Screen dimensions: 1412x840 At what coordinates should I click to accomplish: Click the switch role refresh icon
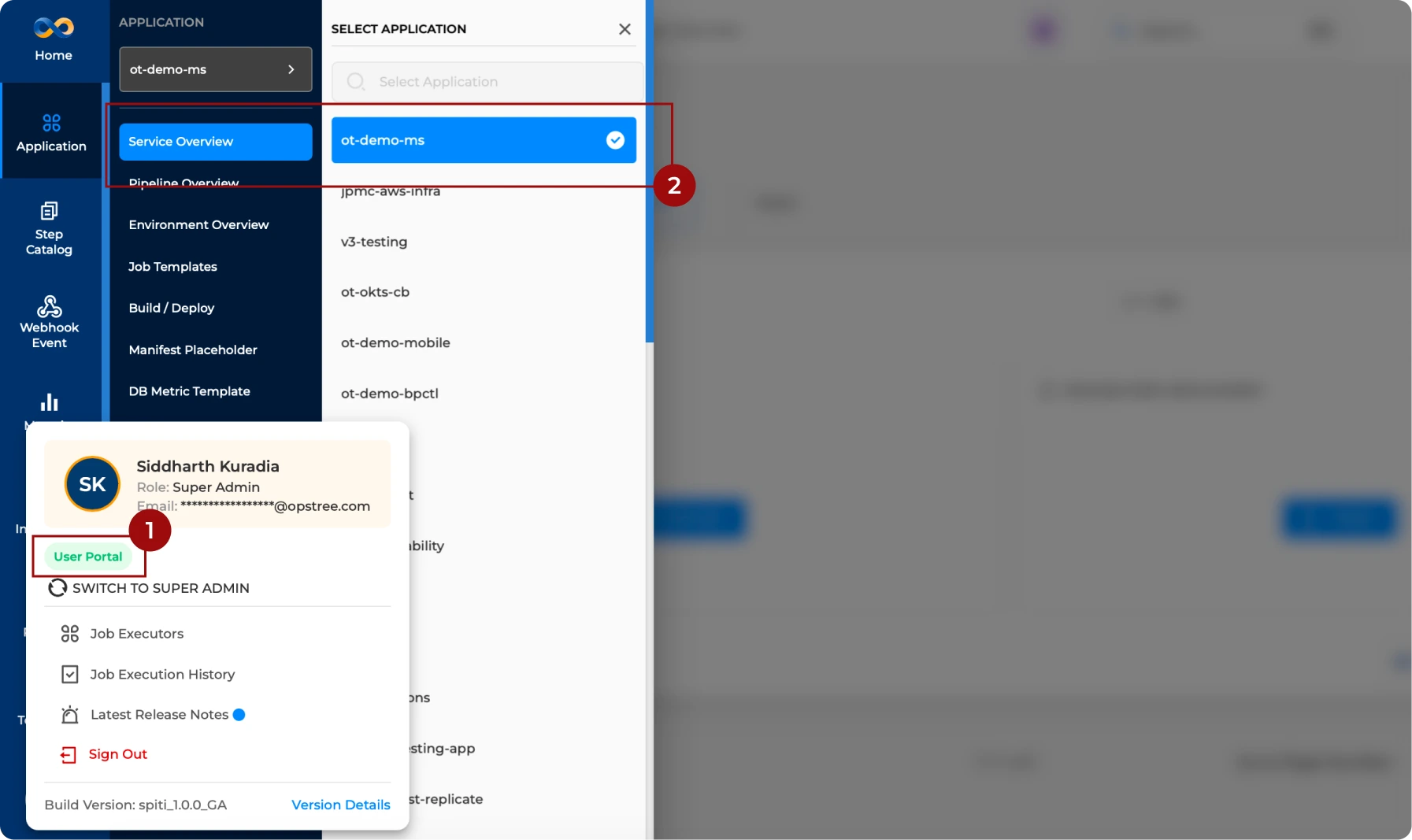57,588
